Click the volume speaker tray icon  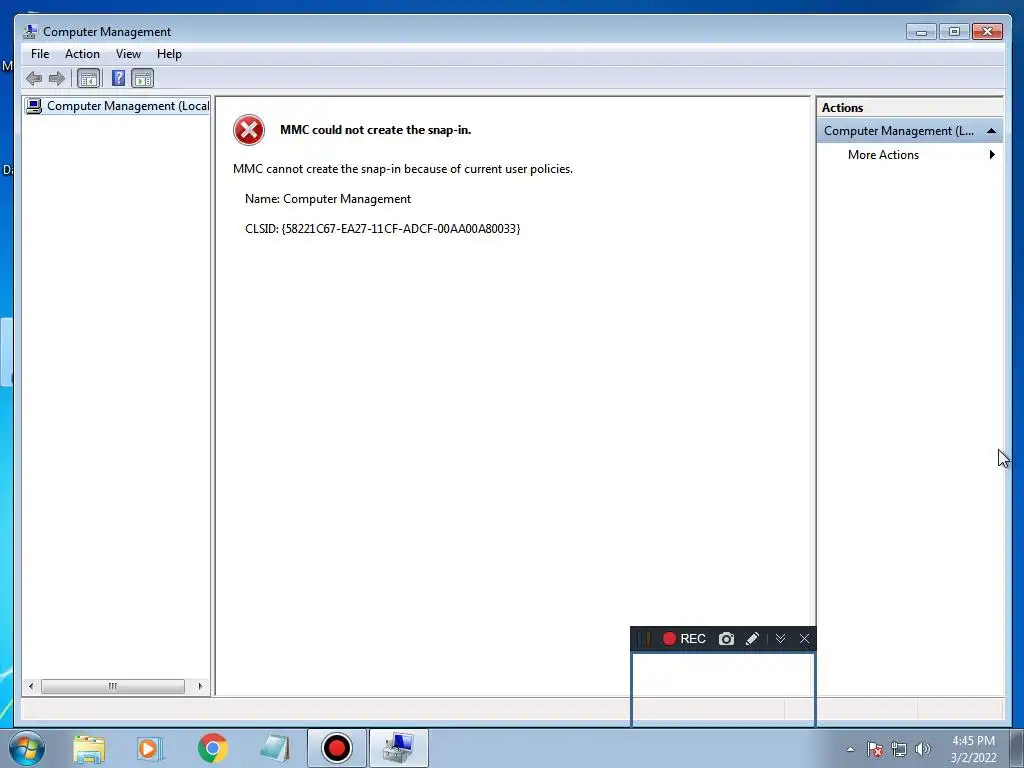click(923, 750)
